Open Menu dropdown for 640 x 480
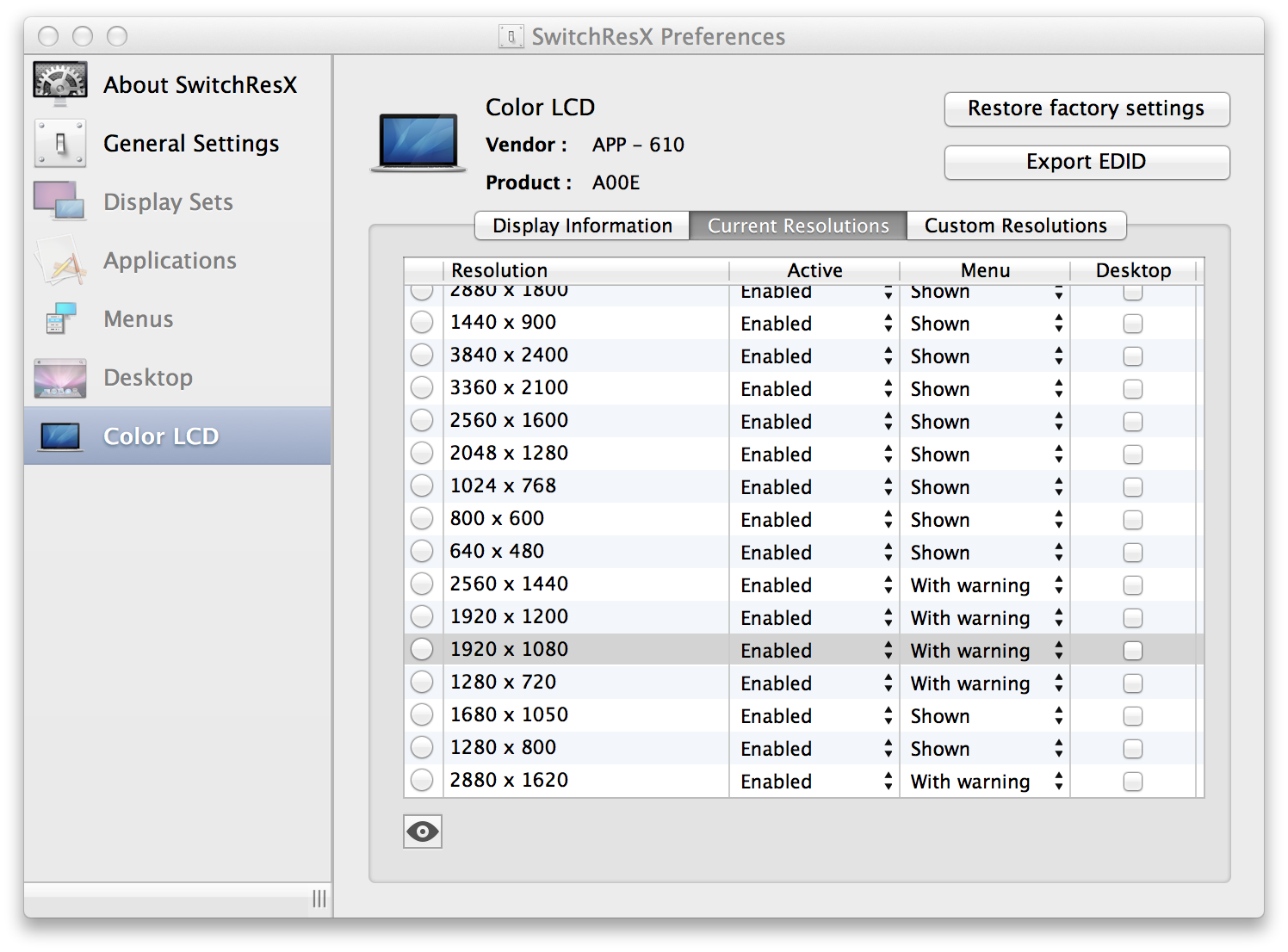 tap(985, 553)
